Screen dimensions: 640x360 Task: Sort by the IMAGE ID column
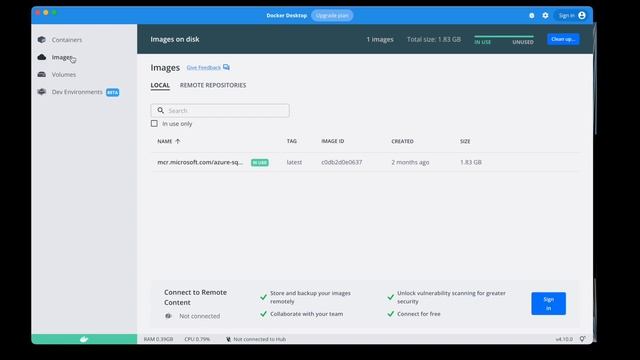(333, 141)
